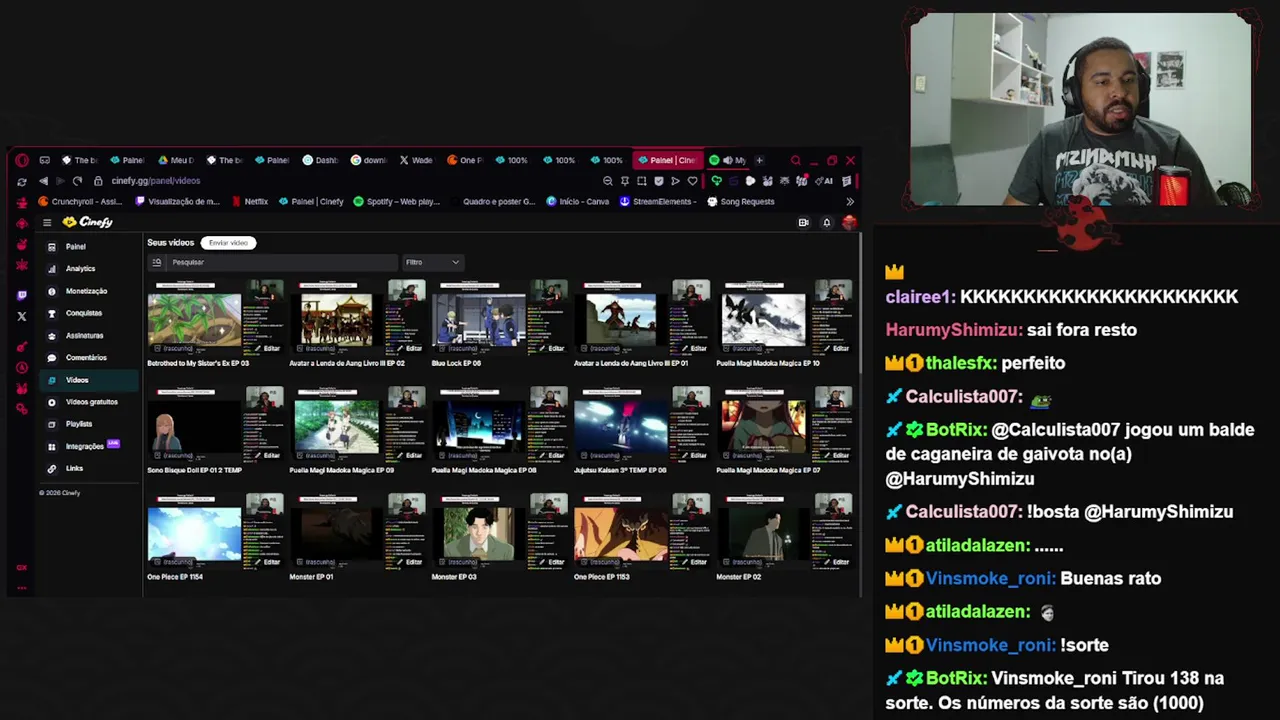Click the Opera logo menu button
The height and width of the screenshot is (720, 1280).
(22, 160)
